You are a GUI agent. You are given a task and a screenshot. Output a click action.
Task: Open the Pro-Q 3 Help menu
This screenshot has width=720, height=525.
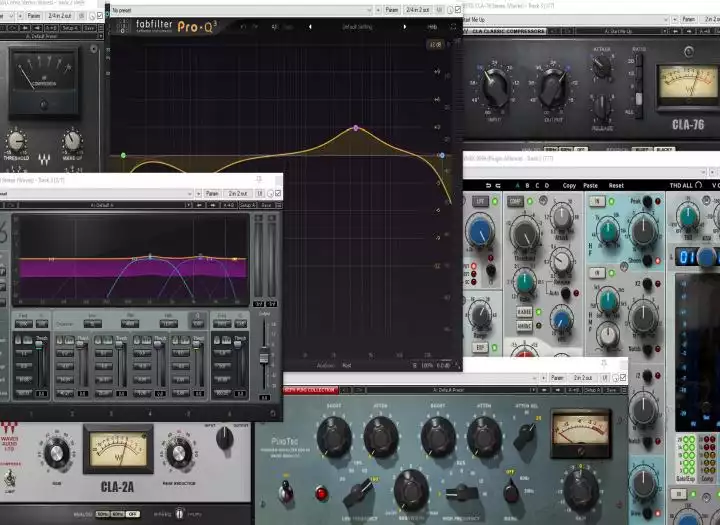coord(432,27)
